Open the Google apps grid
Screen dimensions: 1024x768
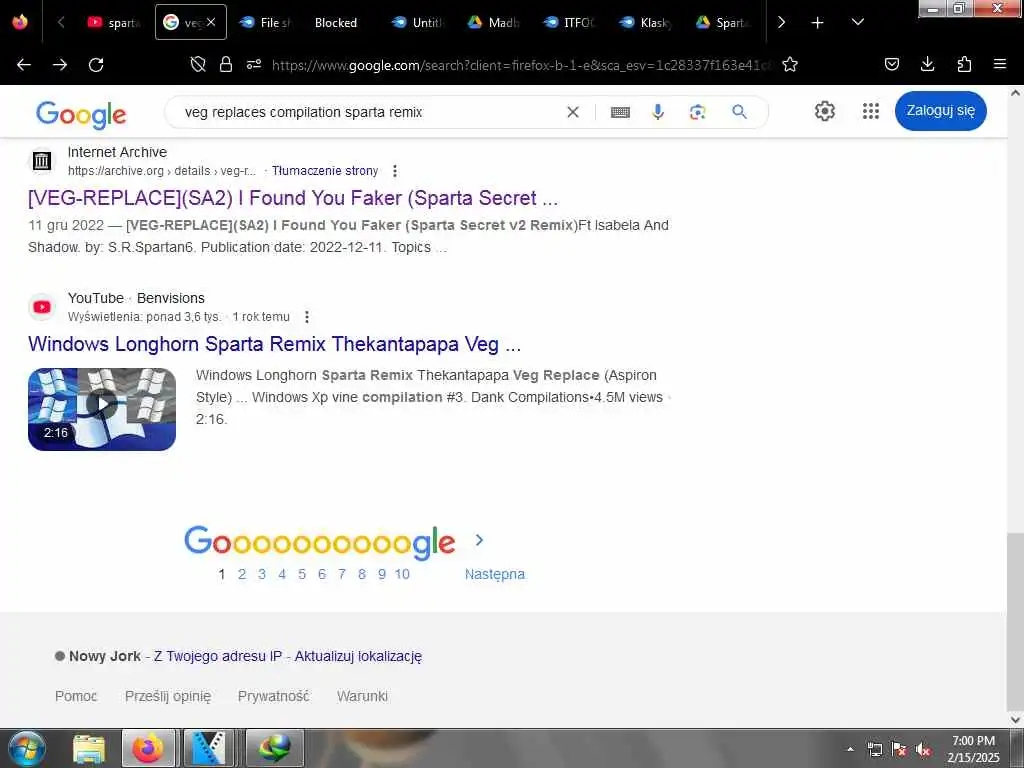coord(871,111)
